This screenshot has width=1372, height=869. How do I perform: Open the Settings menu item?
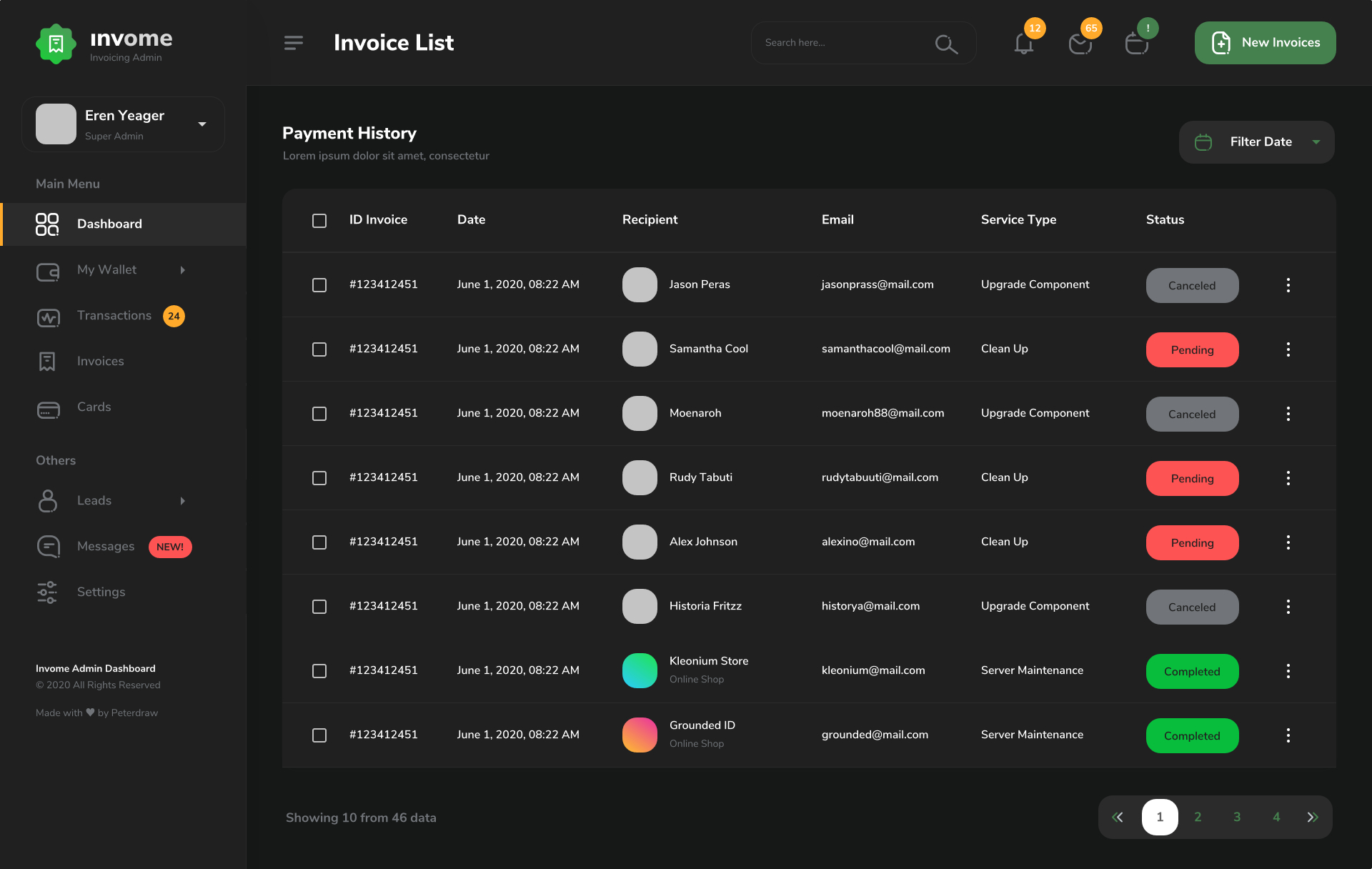coord(101,591)
